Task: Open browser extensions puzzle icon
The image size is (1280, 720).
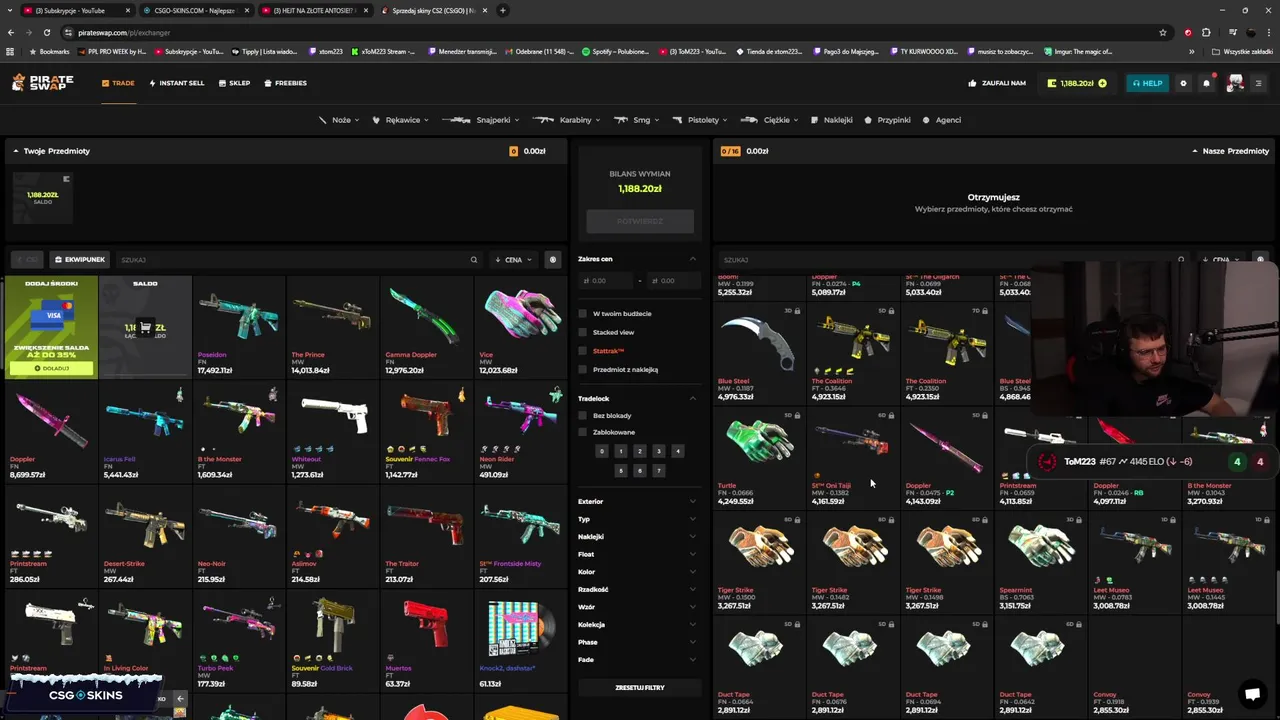Action: (1206, 32)
